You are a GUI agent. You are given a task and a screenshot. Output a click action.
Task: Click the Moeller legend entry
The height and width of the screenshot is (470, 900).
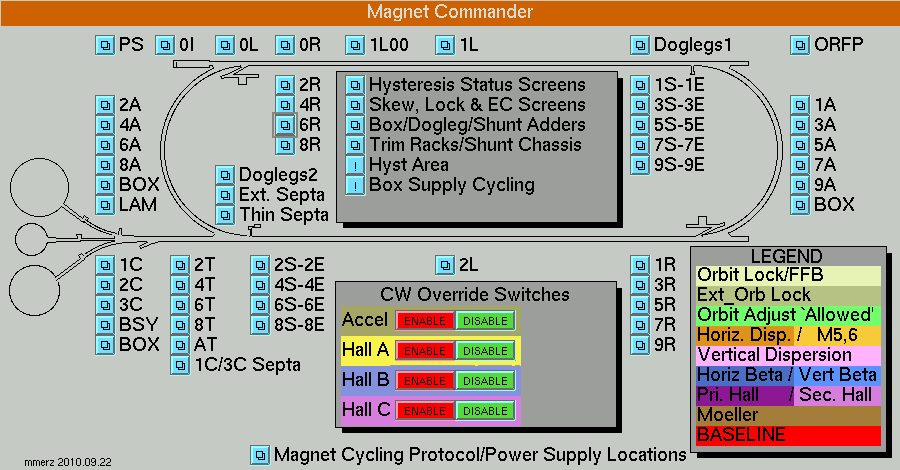click(788, 415)
